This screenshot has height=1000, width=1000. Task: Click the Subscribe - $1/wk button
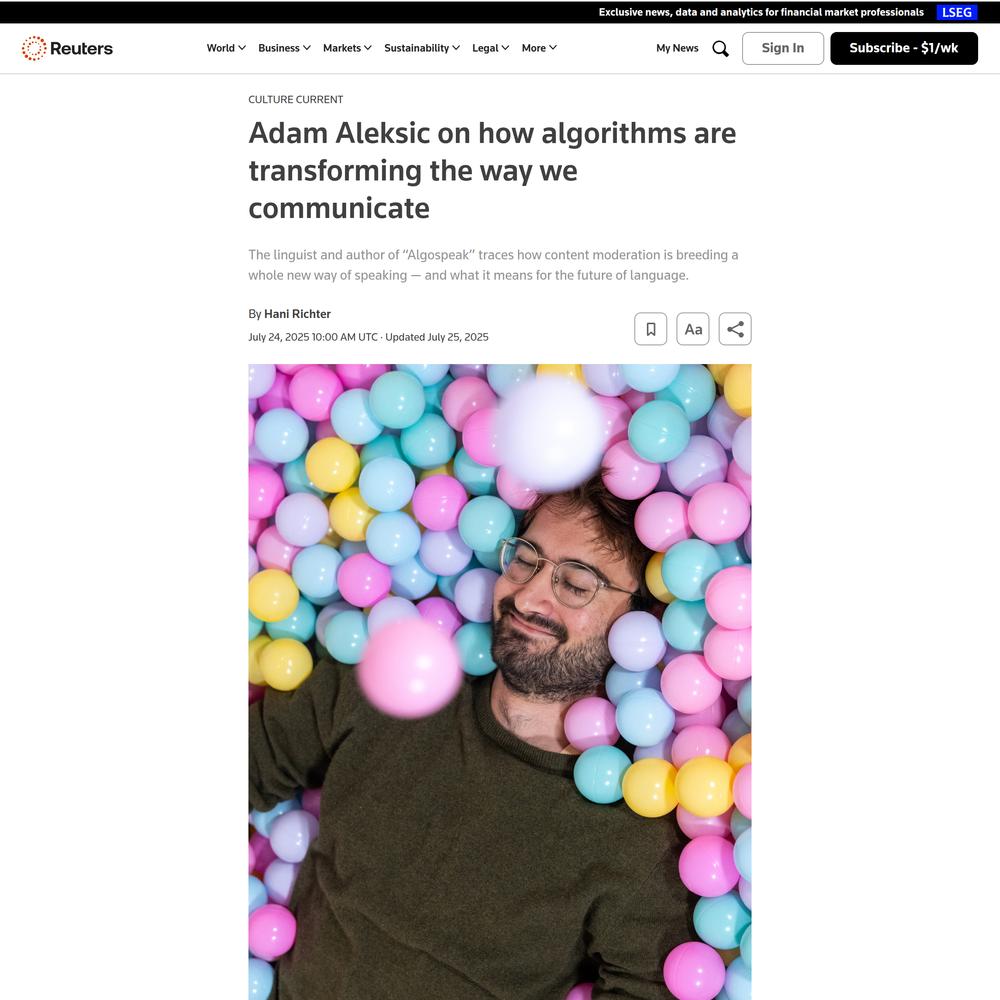coord(904,48)
